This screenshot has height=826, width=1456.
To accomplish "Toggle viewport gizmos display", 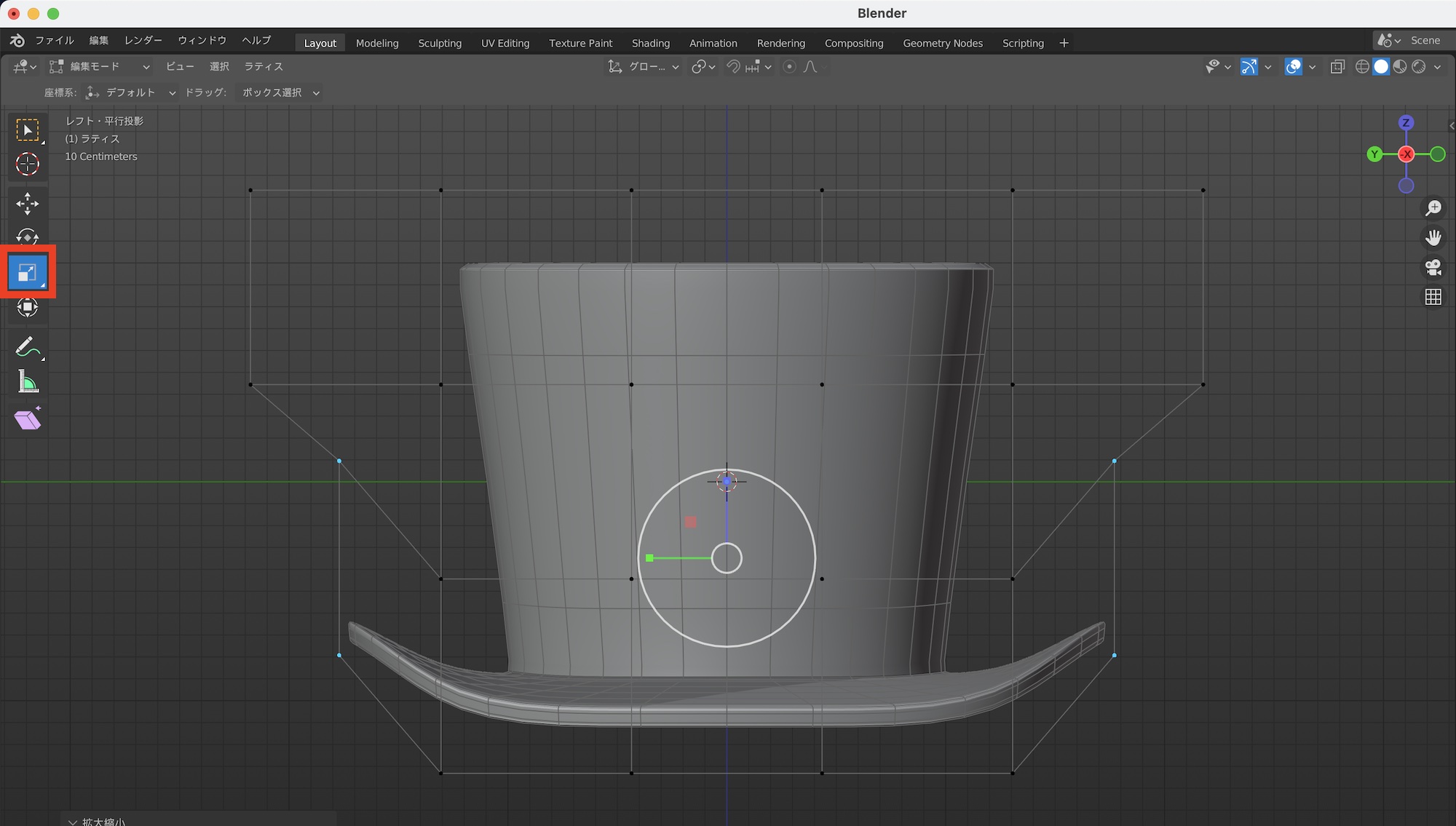I will tap(1249, 67).
